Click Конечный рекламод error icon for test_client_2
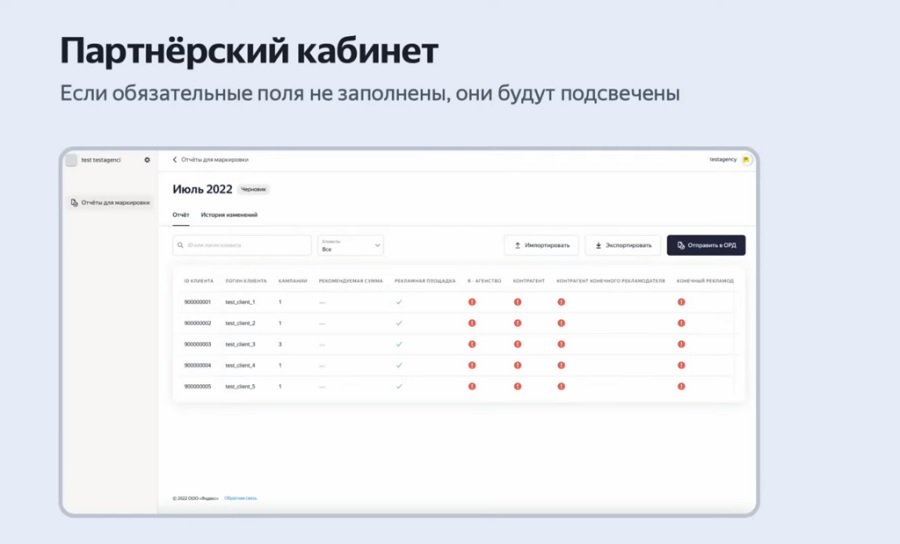The width and height of the screenshot is (900, 544). click(681, 323)
